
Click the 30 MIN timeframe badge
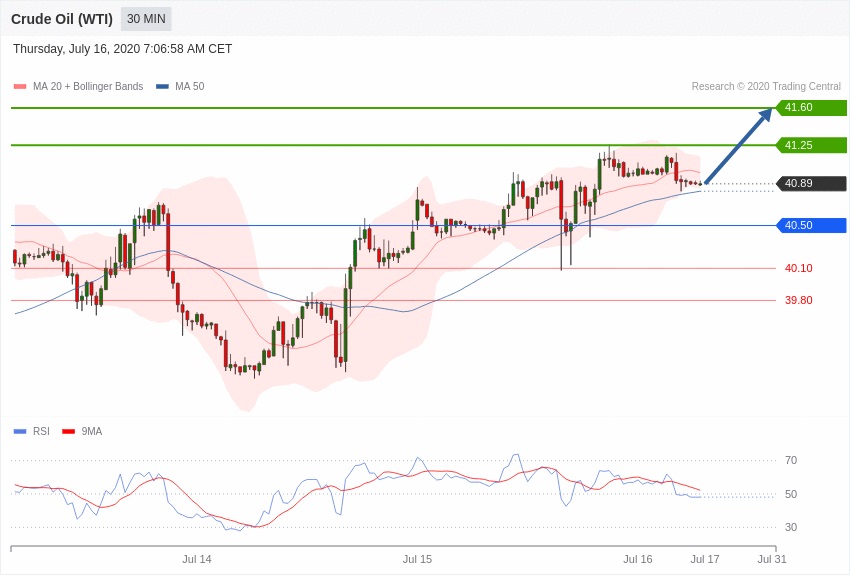click(146, 19)
